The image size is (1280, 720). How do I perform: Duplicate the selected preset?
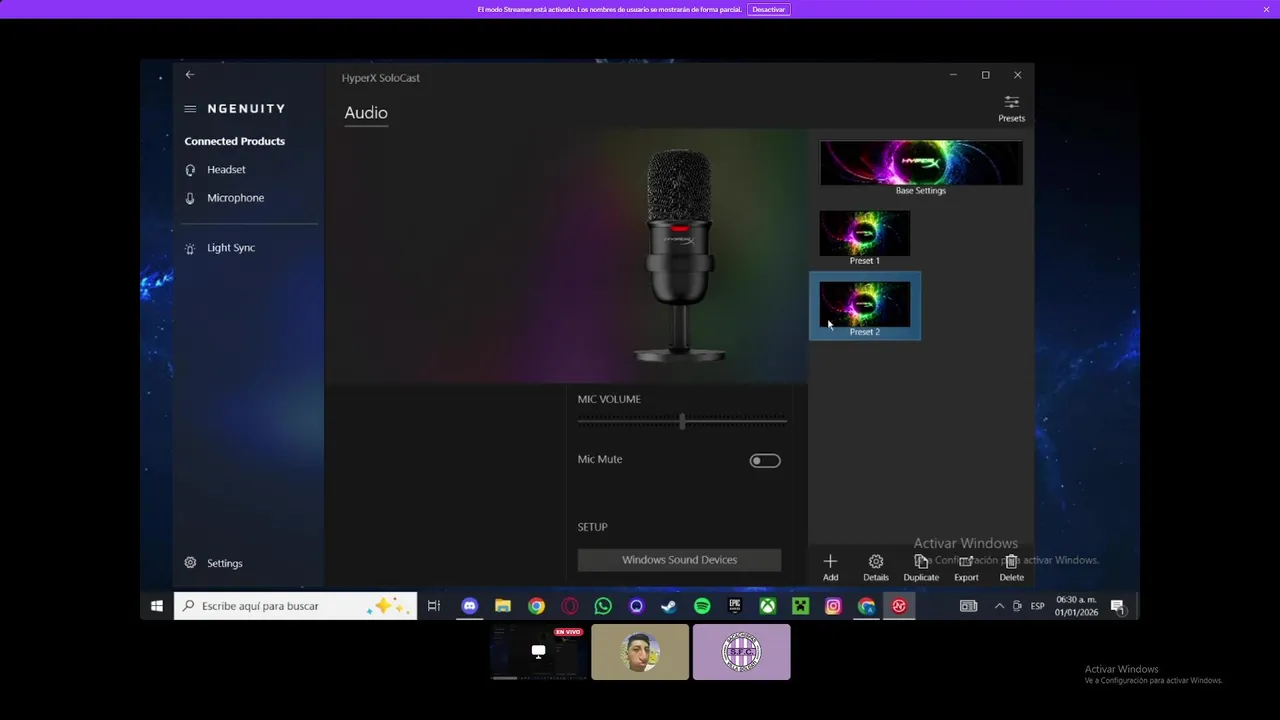pyautogui.click(x=921, y=567)
